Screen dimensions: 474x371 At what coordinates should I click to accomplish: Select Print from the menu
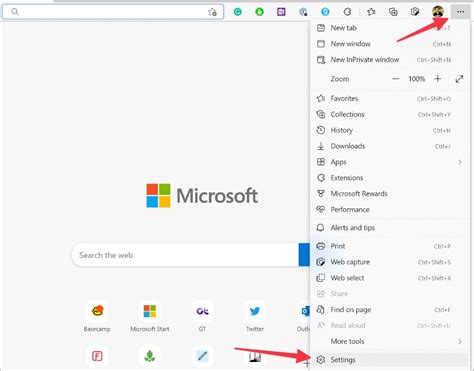pyautogui.click(x=390, y=246)
